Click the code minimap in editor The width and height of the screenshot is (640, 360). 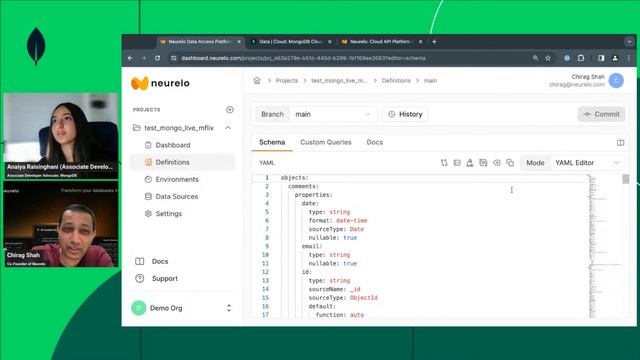pyautogui.click(x=604, y=245)
